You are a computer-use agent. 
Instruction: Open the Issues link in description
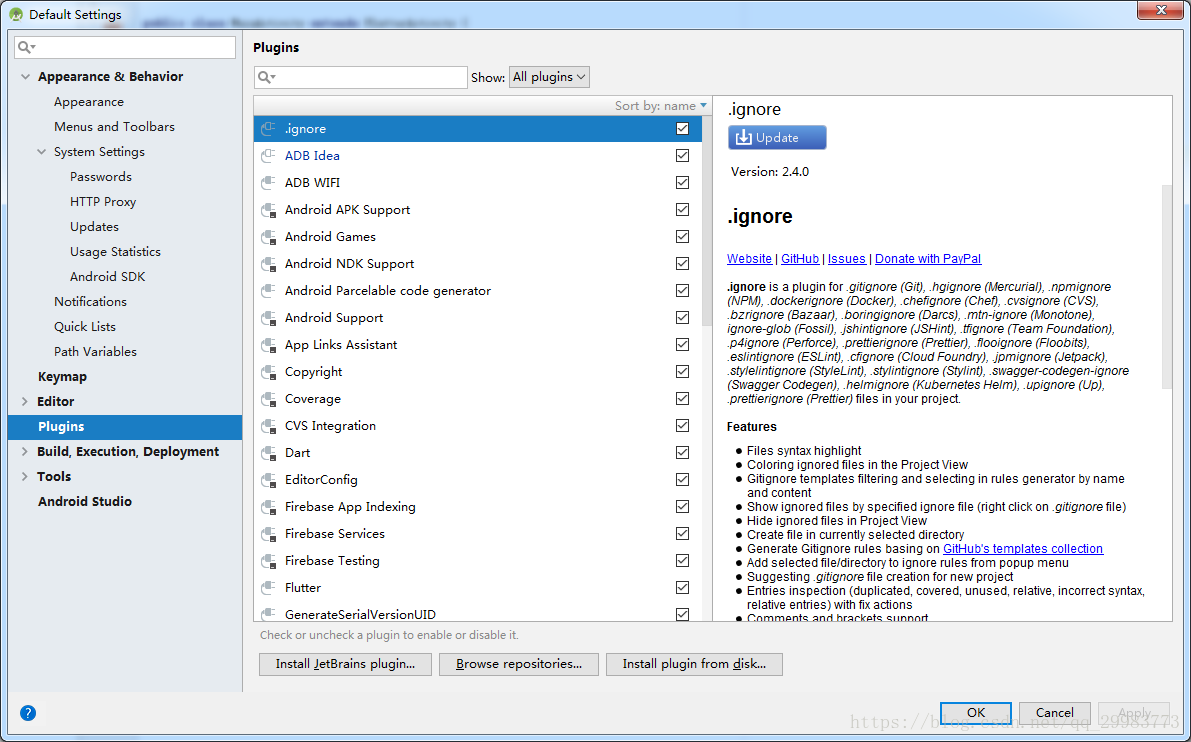point(846,259)
